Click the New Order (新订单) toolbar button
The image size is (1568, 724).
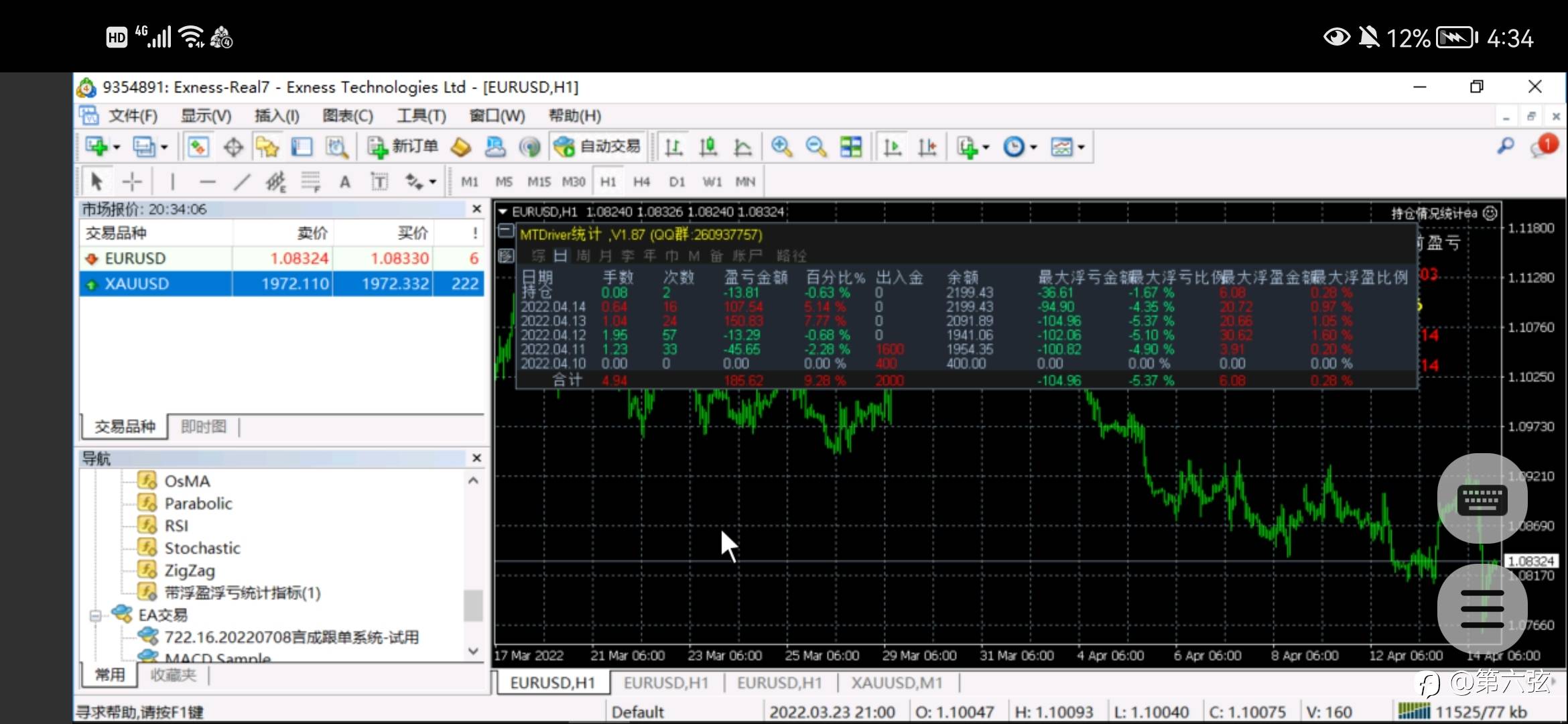[403, 147]
